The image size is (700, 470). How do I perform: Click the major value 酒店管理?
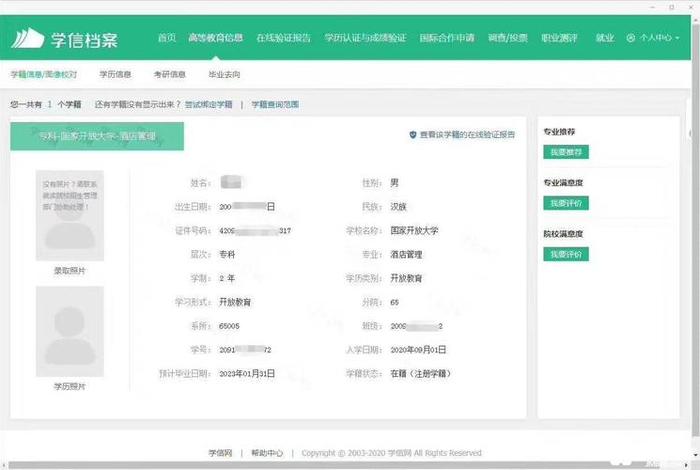[406, 254]
